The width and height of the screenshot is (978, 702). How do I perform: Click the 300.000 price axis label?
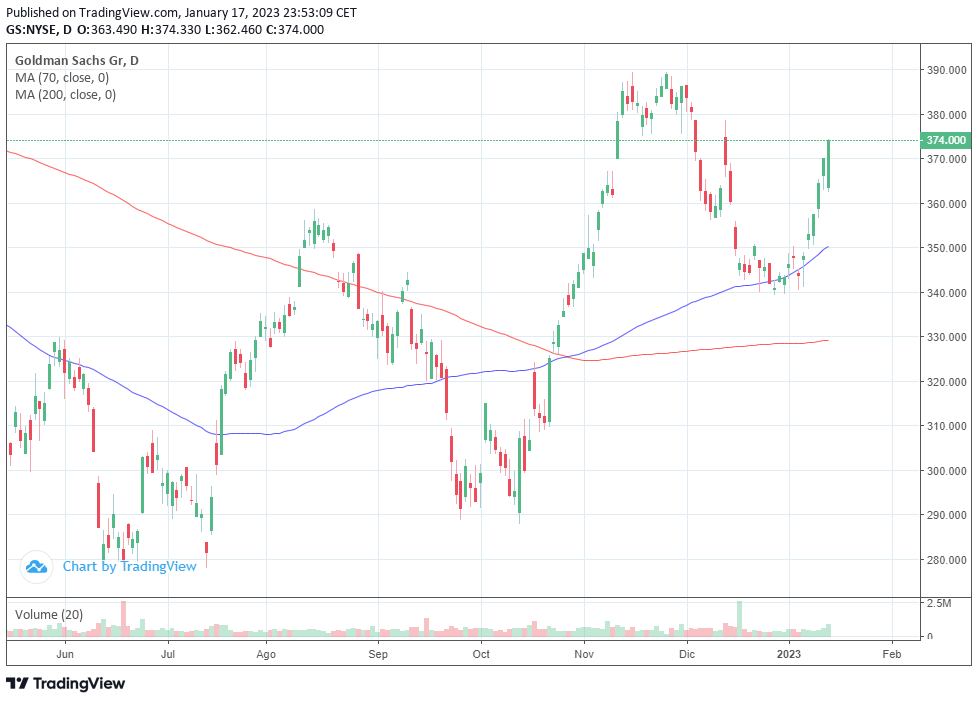(946, 471)
